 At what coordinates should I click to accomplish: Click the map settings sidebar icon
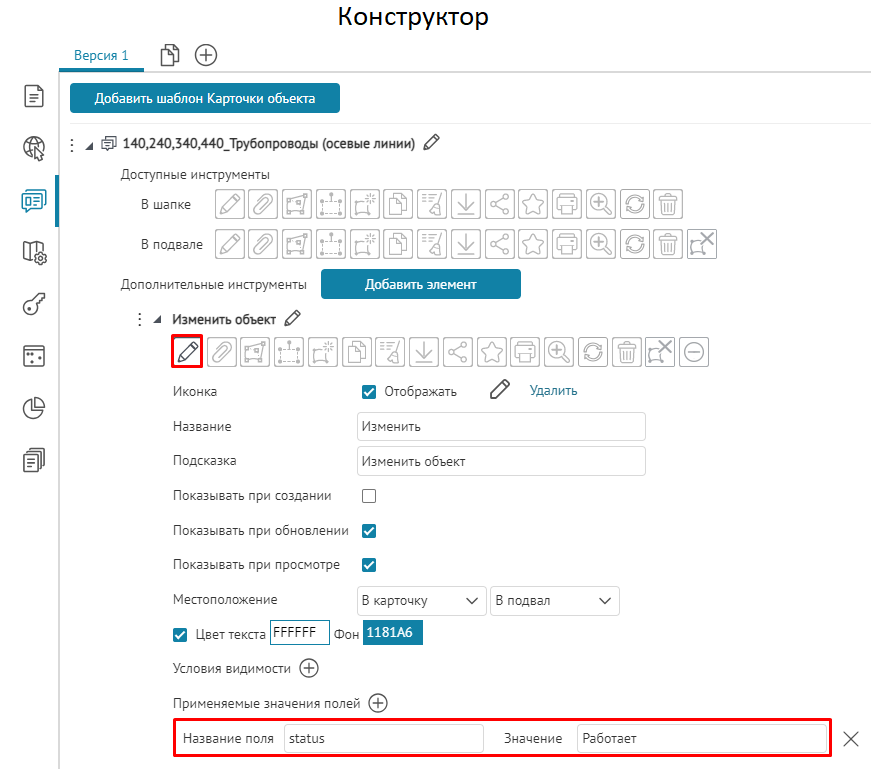point(34,253)
